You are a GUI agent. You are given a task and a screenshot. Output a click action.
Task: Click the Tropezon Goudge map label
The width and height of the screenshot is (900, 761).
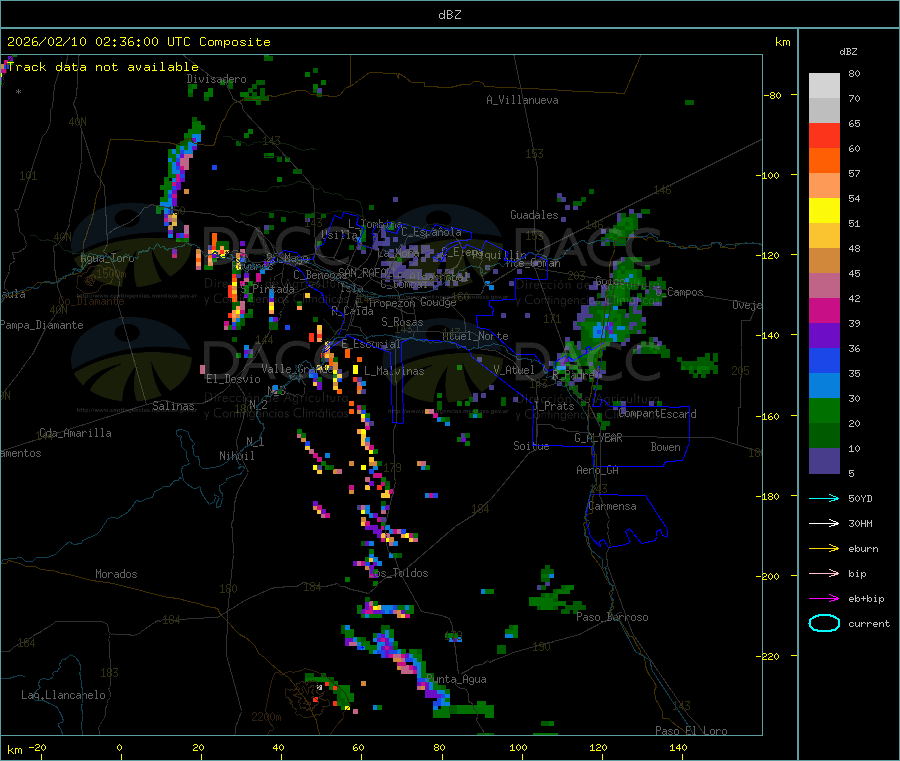[412, 302]
